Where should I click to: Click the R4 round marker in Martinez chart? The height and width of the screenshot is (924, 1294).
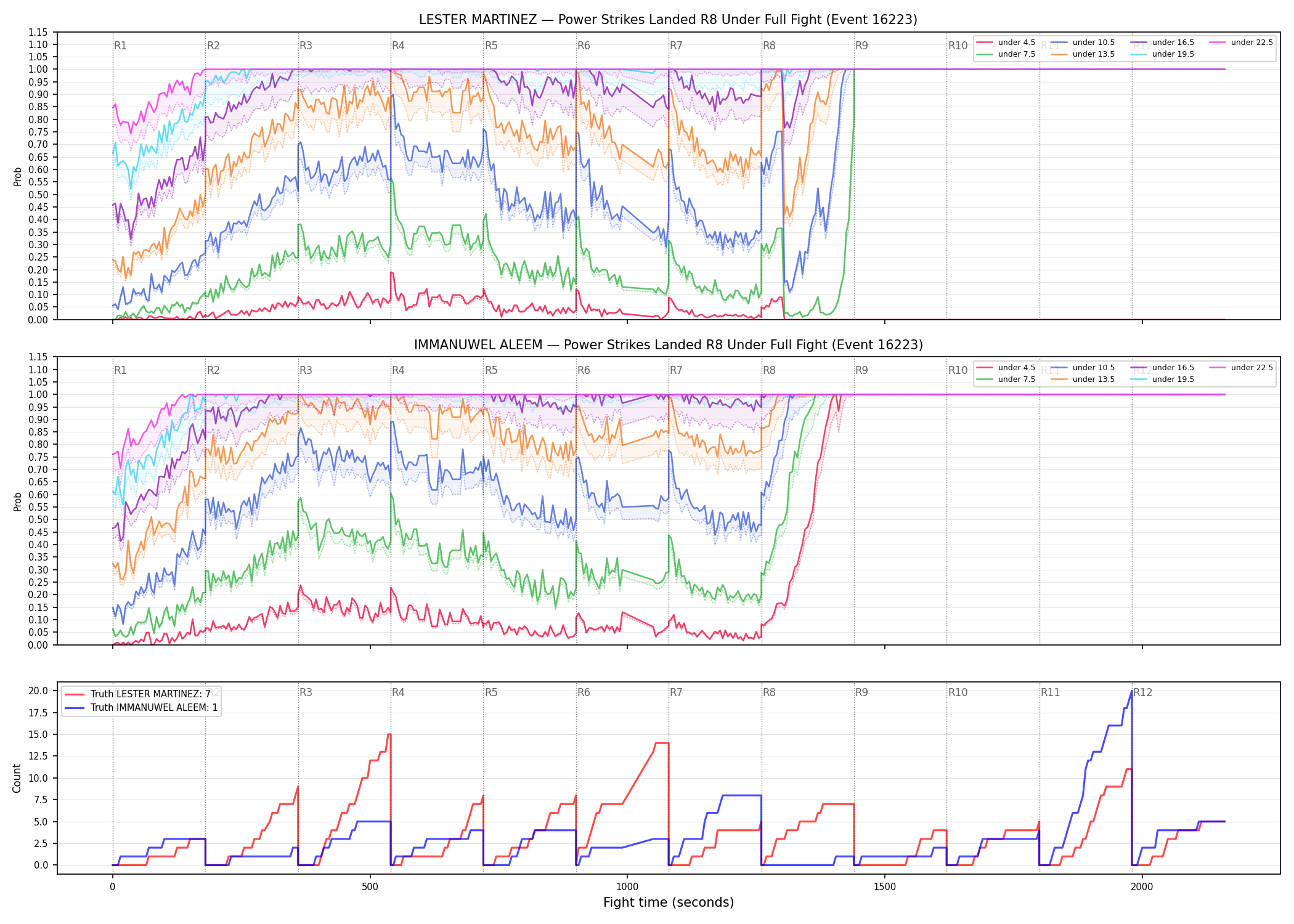pos(398,46)
